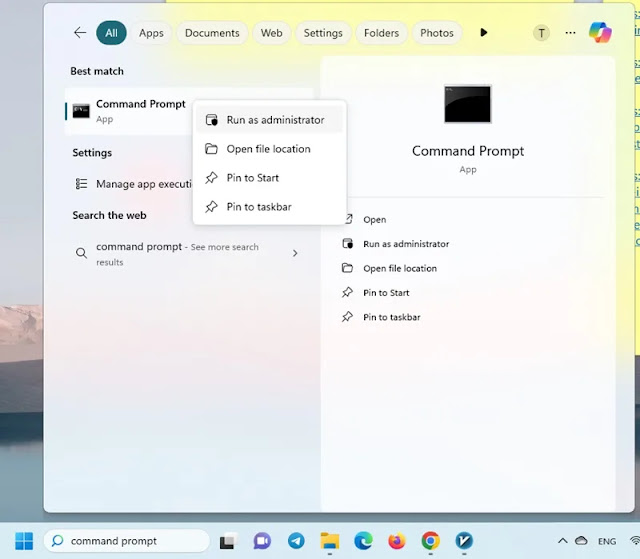
Task: Open Telegram from the taskbar
Action: pos(296,541)
